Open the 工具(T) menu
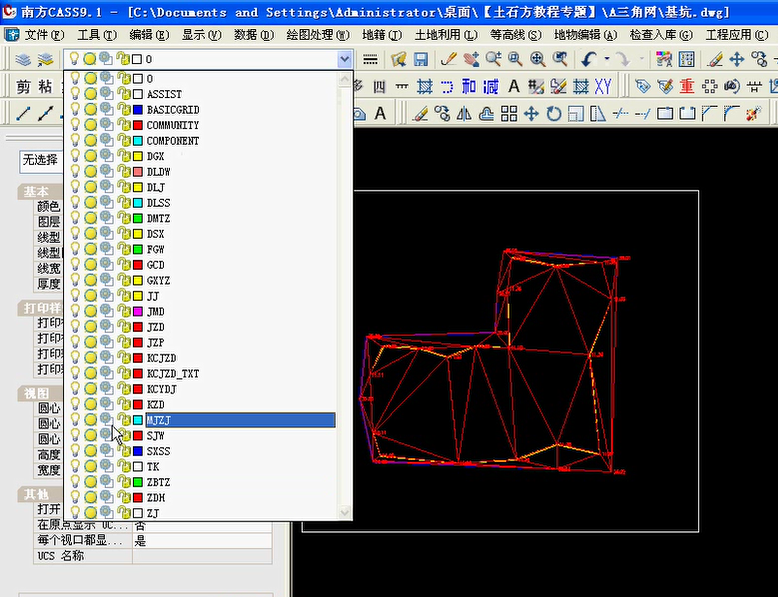The height and width of the screenshot is (597, 778). click(97, 35)
